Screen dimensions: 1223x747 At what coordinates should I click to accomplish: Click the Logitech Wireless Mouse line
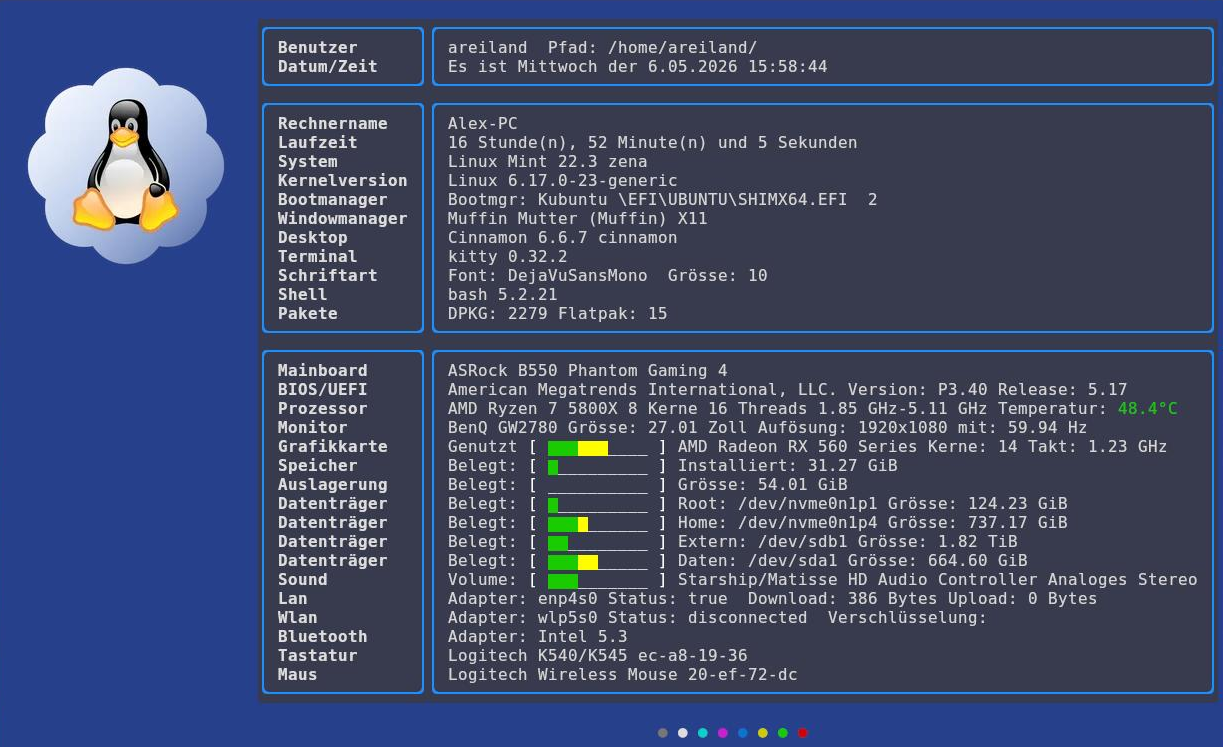pyautogui.click(x=623, y=675)
